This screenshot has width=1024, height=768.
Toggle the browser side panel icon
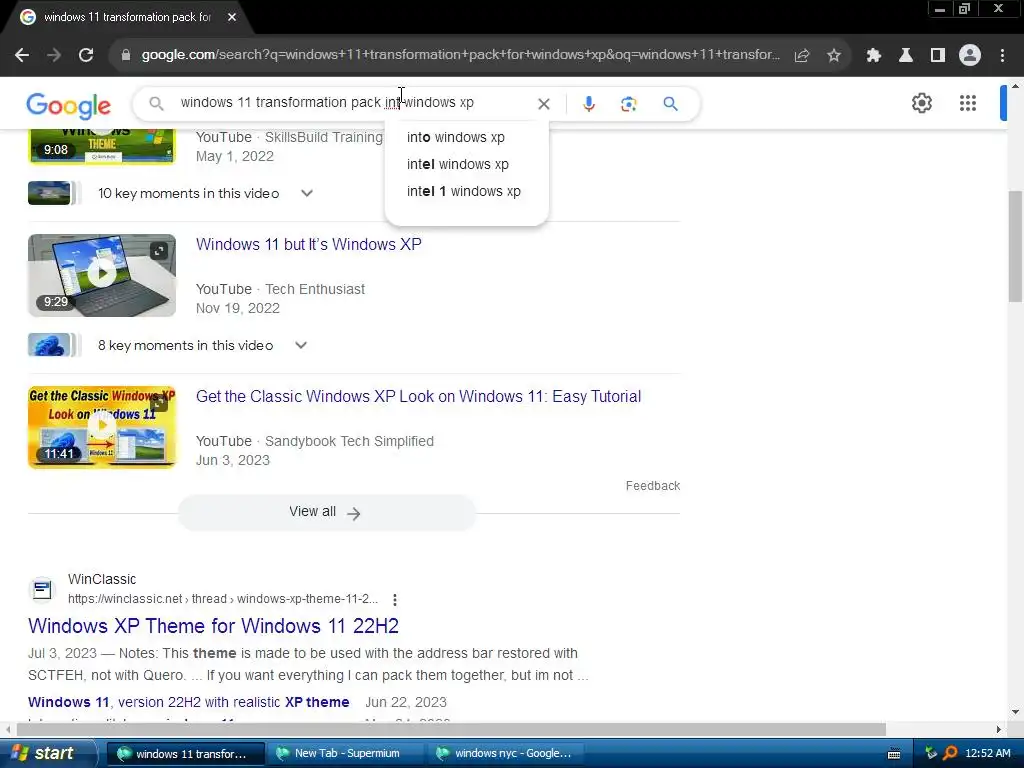937,56
